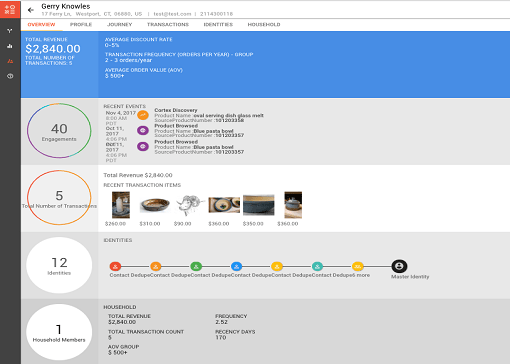Open the eye-shaped icon in sidebar
Image resolution: width=510 pixels, height=364 pixels.
pyautogui.click(x=10, y=76)
